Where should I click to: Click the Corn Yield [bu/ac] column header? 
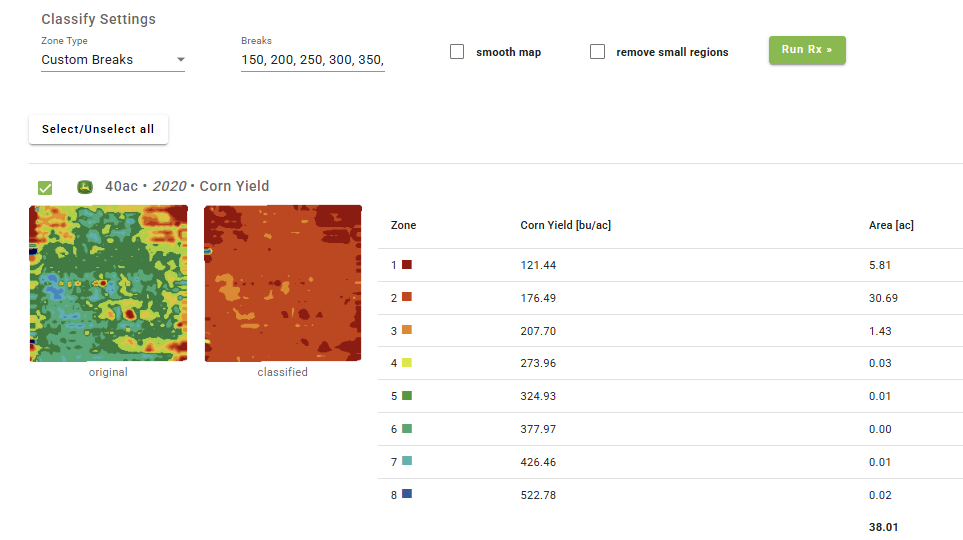point(566,225)
